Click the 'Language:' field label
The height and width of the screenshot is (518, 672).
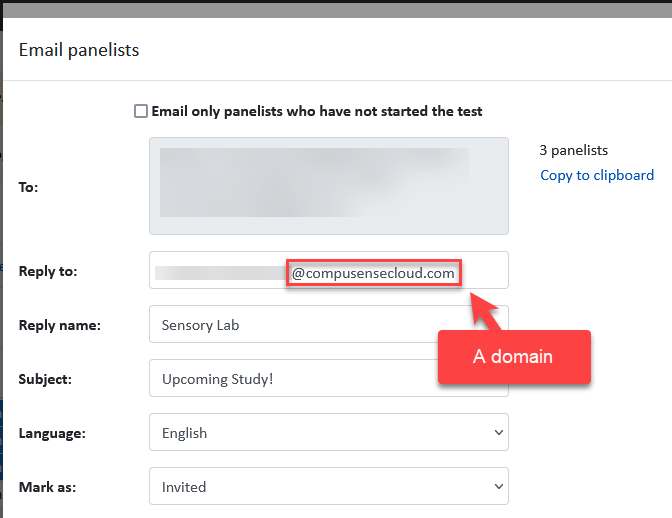click(x=52, y=433)
